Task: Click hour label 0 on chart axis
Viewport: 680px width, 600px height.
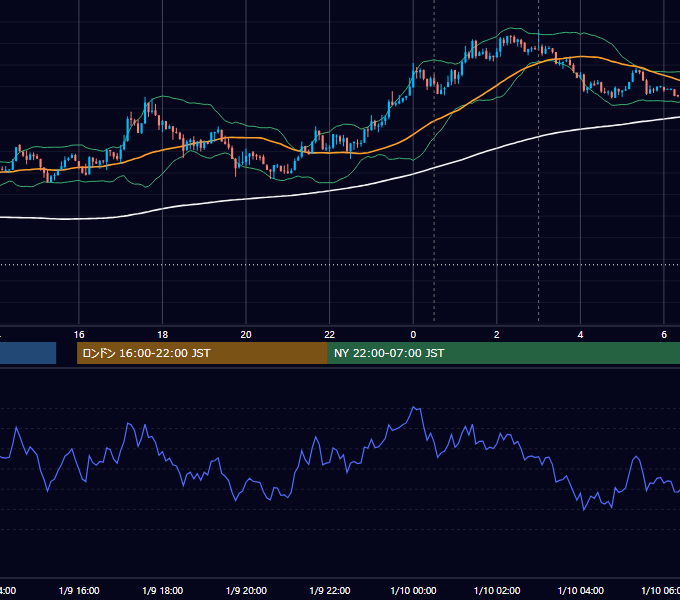Action: click(413, 335)
